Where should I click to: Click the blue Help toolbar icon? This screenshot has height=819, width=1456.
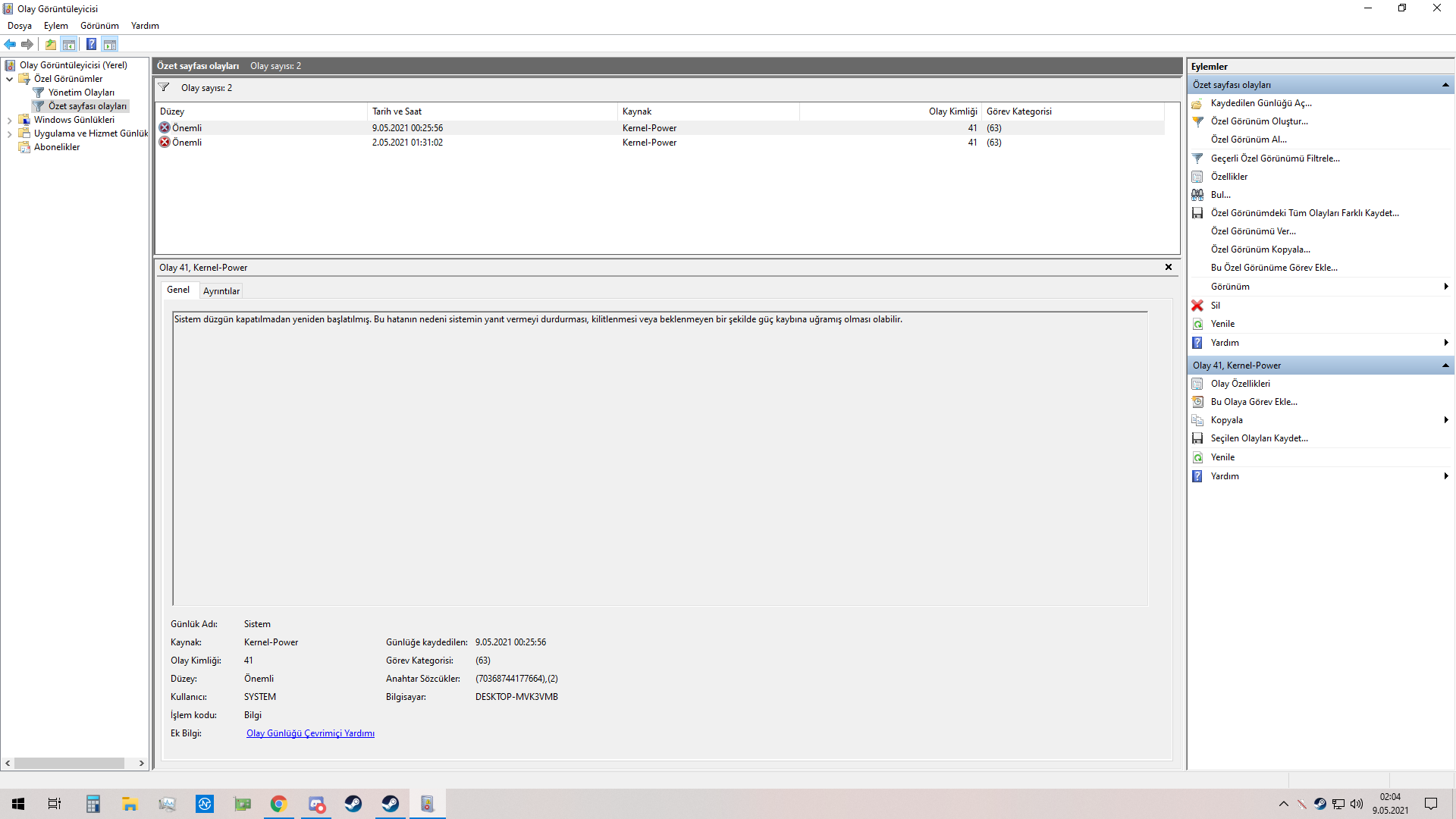(x=91, y=44)
